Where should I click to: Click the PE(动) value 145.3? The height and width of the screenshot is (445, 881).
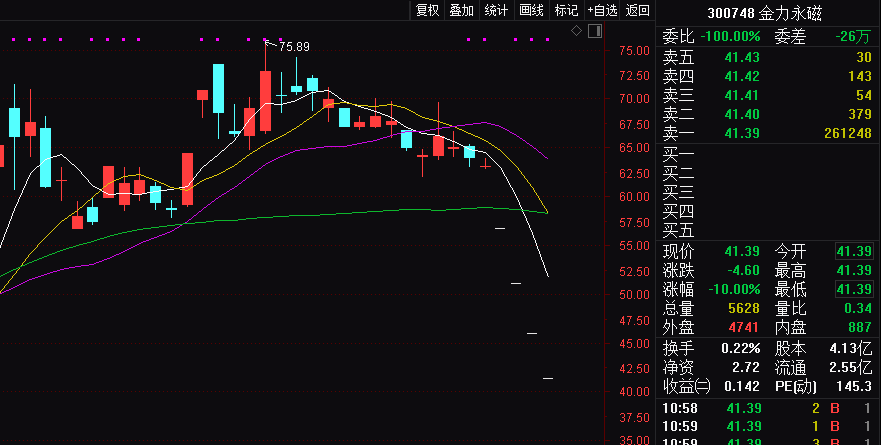(x=854, y=387)
